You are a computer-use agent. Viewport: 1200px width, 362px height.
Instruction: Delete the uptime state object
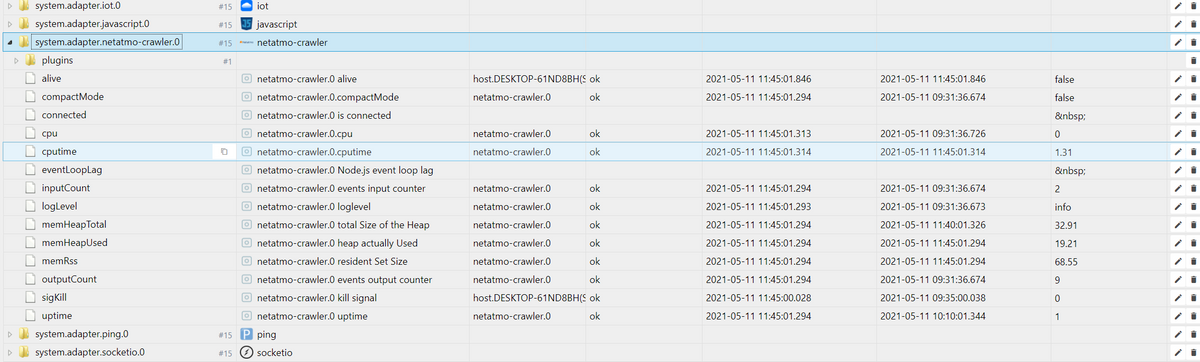(1193, 316)
